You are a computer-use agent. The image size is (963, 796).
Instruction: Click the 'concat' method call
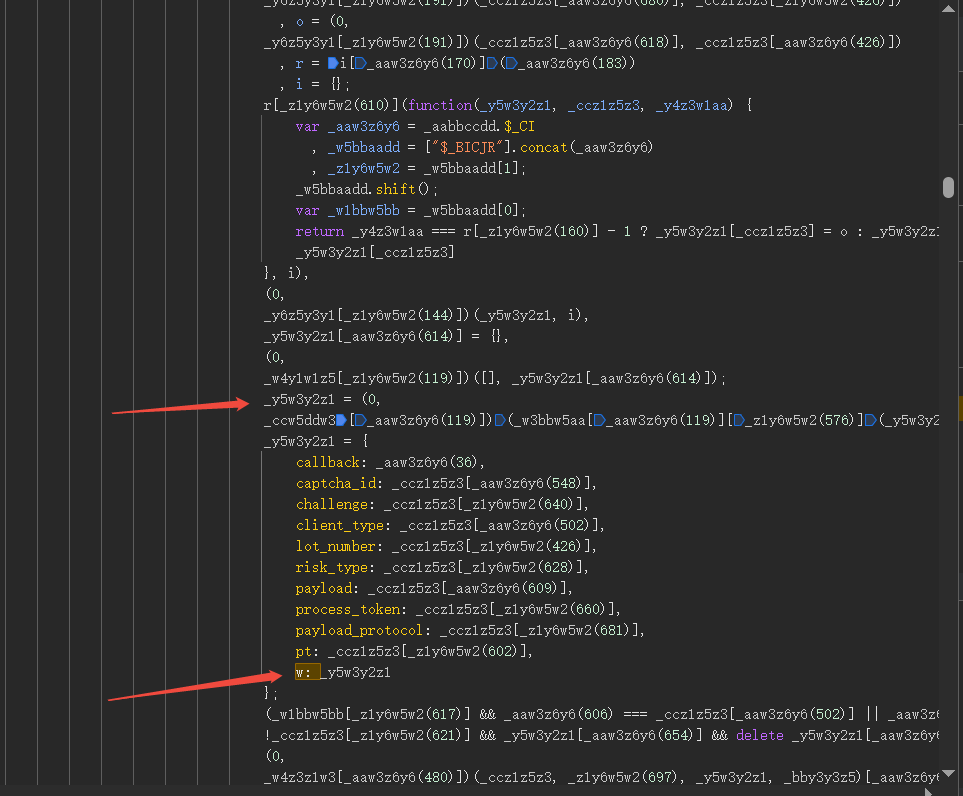pos(544,147)
